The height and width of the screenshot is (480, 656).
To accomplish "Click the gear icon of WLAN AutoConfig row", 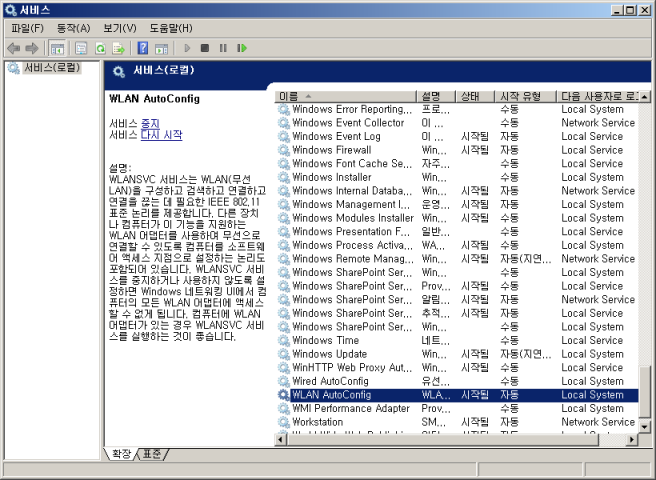I will point(284,395).
